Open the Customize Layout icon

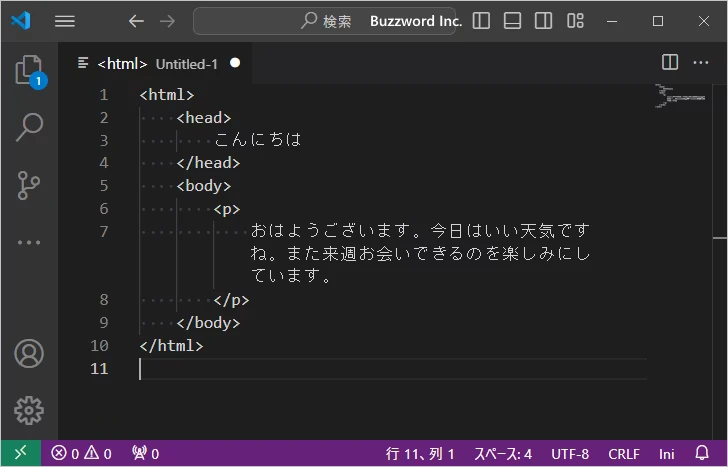(575, 21)
